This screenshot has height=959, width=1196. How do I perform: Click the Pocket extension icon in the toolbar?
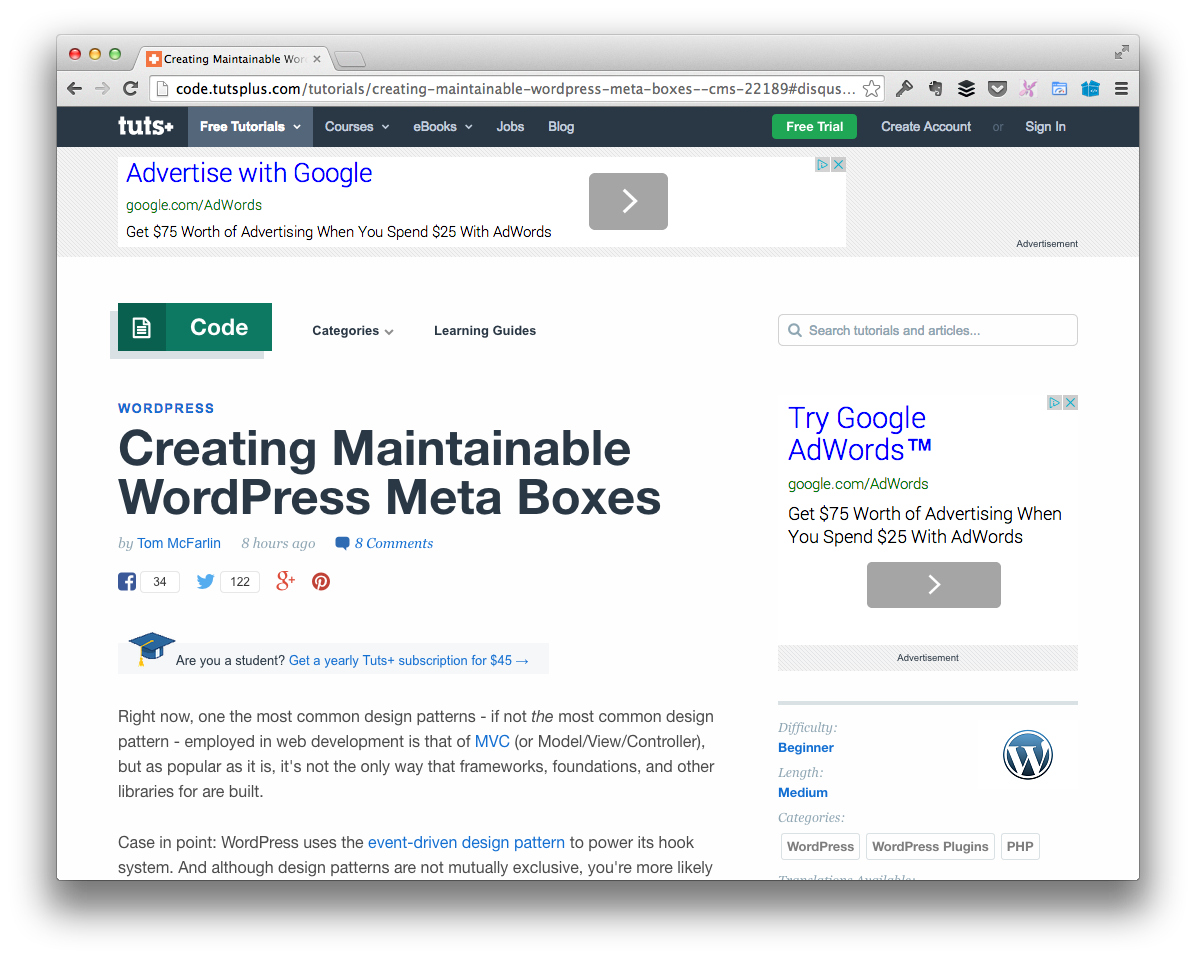tap(997, 88)
